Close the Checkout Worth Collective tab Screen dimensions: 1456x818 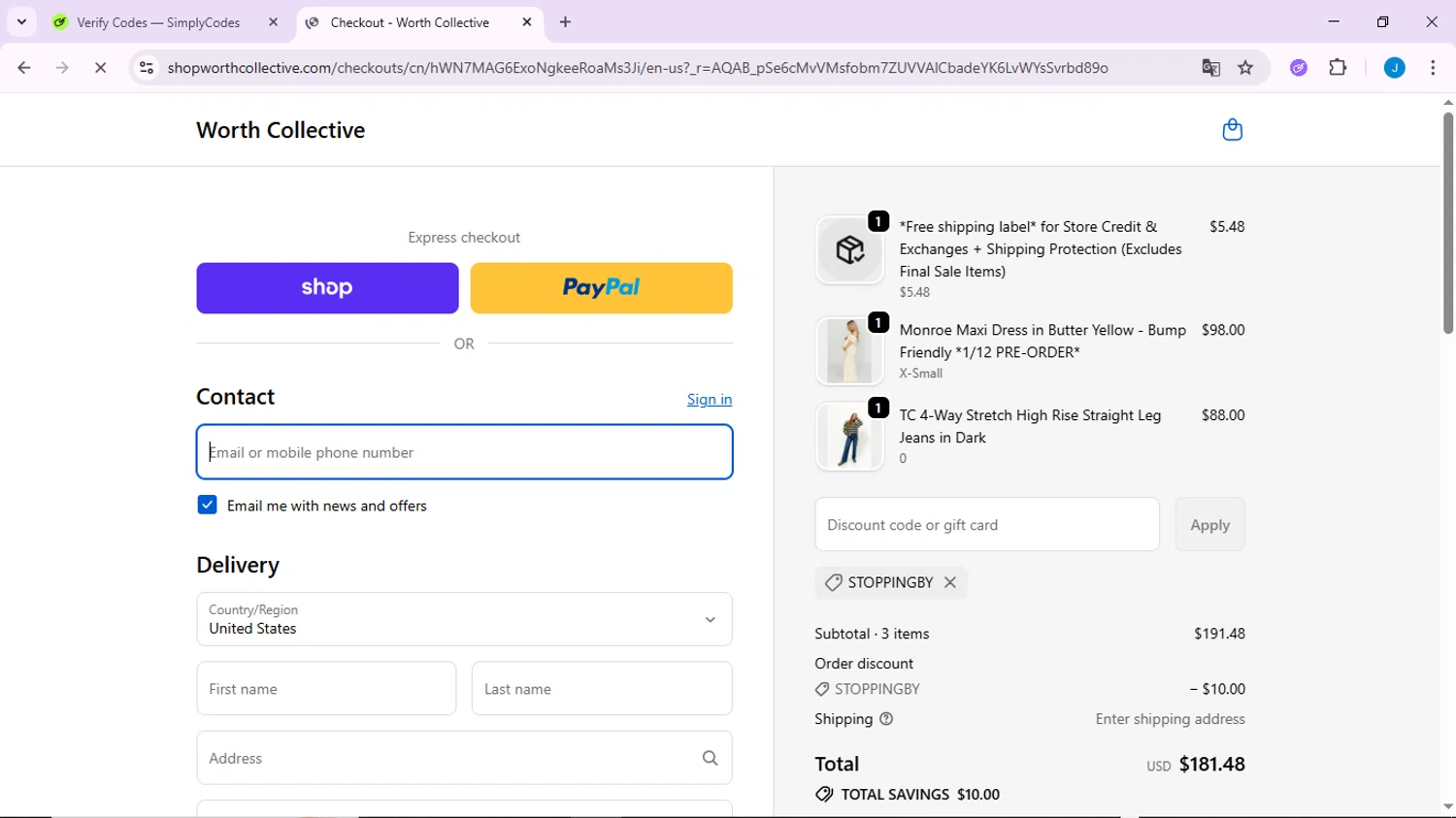[x=527, y=22]
